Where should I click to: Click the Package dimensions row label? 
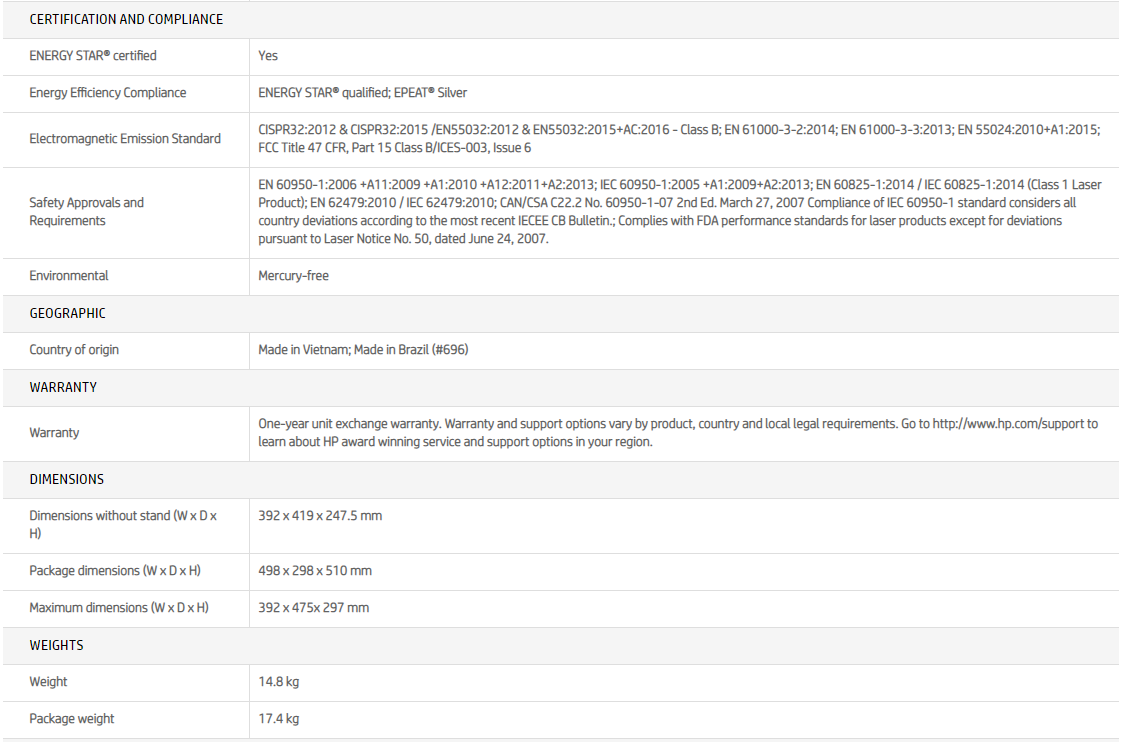[x=115, y=571]
